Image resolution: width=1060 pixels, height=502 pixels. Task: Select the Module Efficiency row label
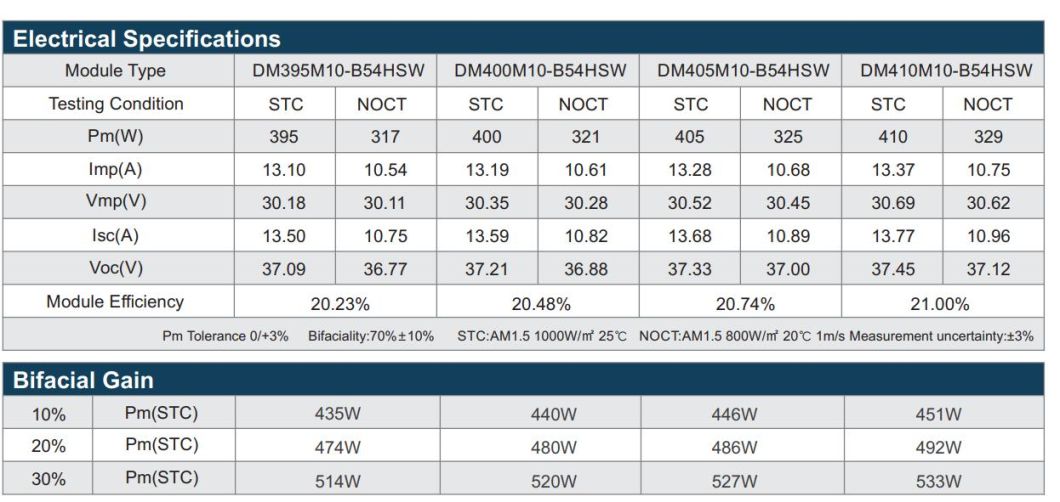[116, 302]
